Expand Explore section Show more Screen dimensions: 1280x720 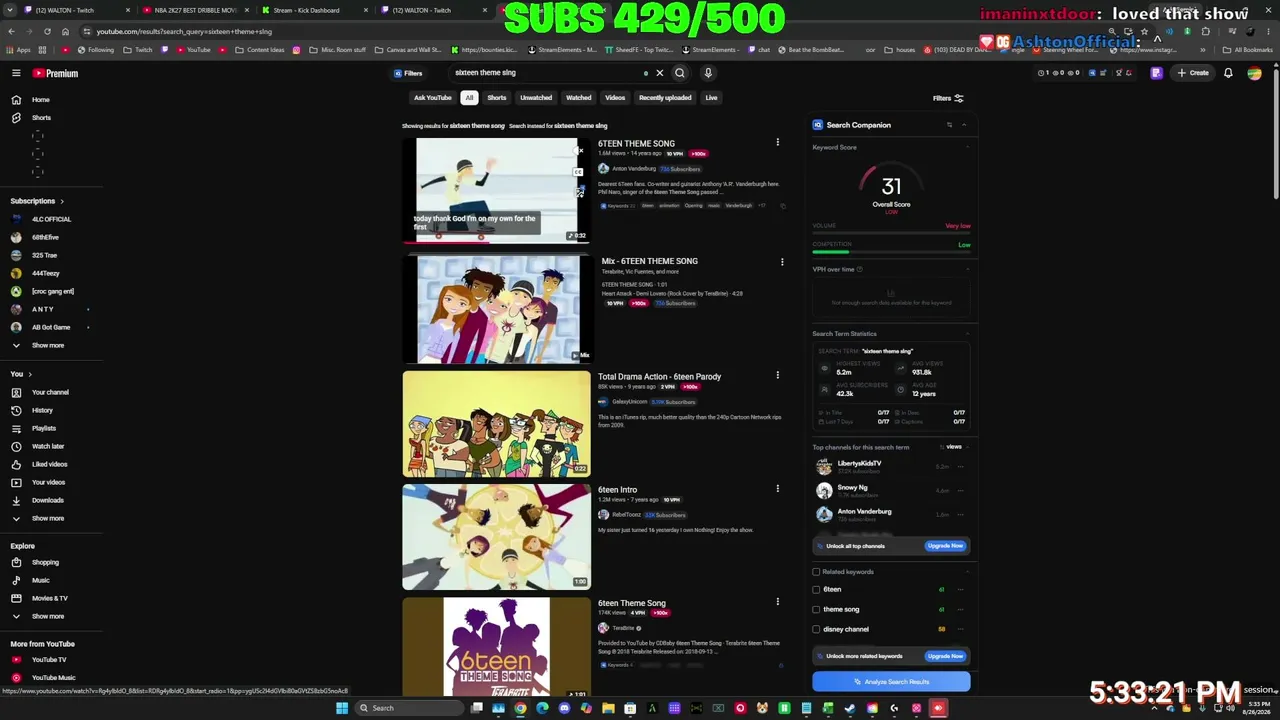(x=47, y=616)
